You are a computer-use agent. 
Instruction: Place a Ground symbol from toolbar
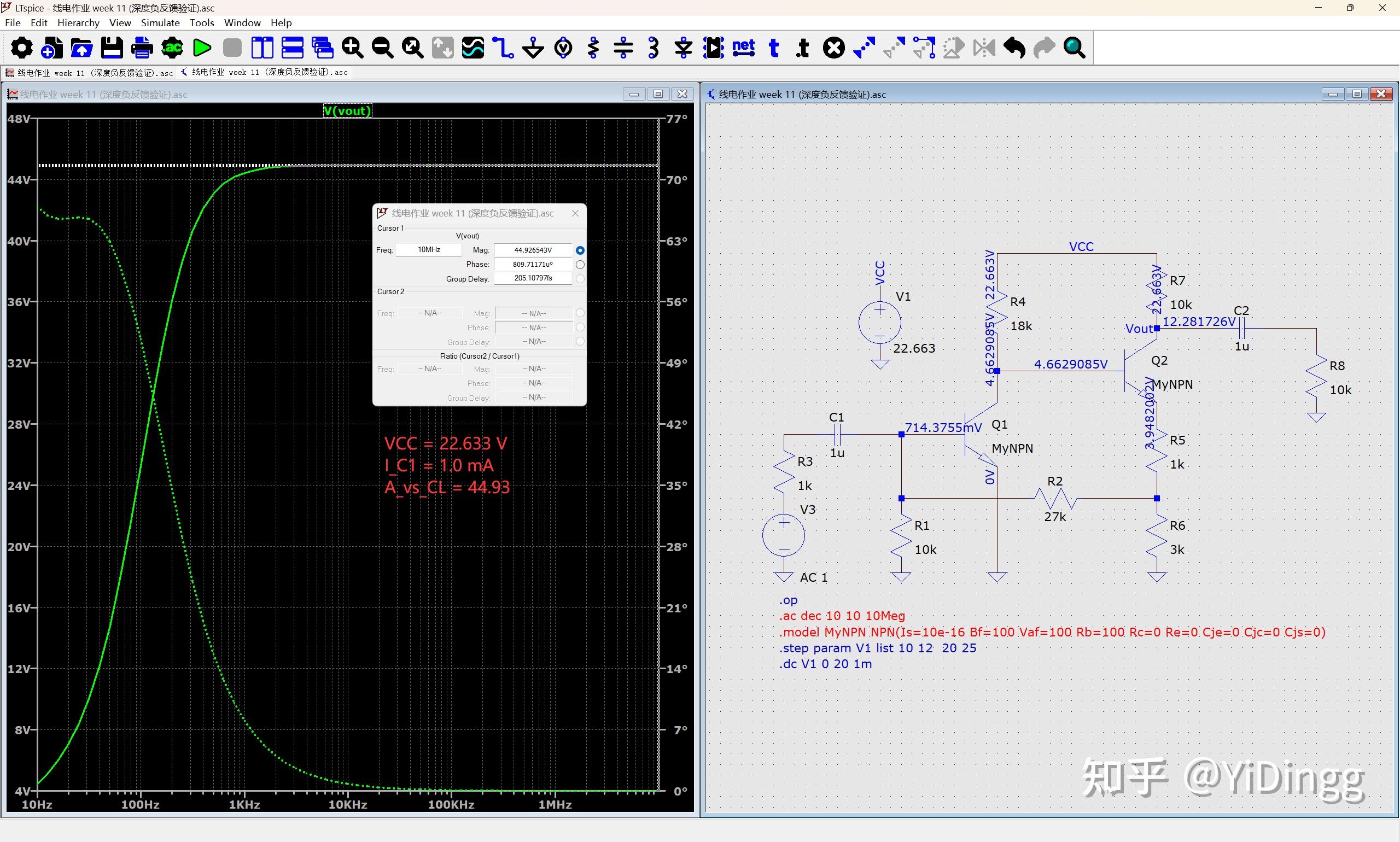tap(533, 48)
